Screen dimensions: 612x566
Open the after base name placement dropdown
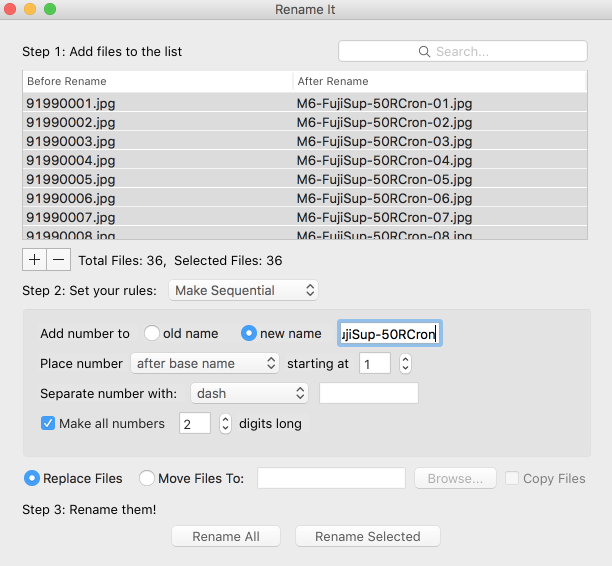(x=205, y=363)
